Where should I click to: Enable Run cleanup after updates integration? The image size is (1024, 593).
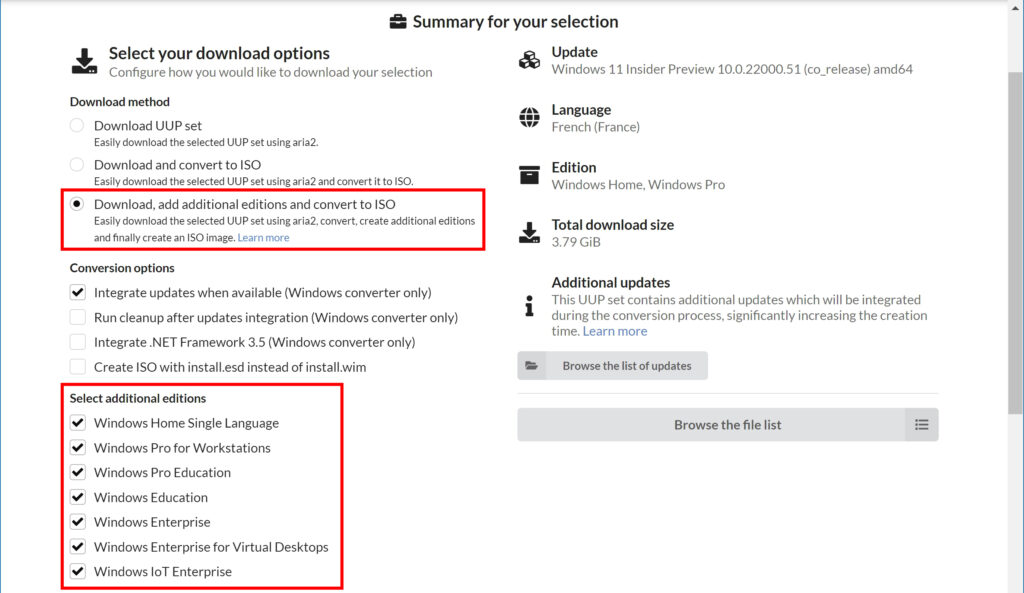coord(78,317)
